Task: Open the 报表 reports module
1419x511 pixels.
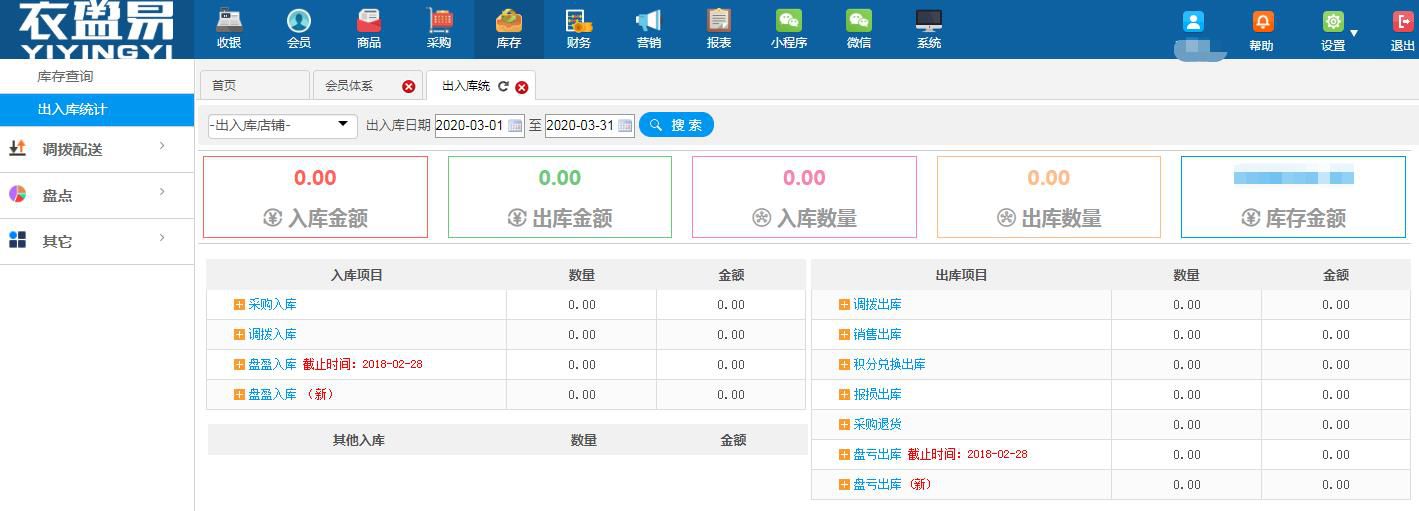Action: click(x=719, y=29)
